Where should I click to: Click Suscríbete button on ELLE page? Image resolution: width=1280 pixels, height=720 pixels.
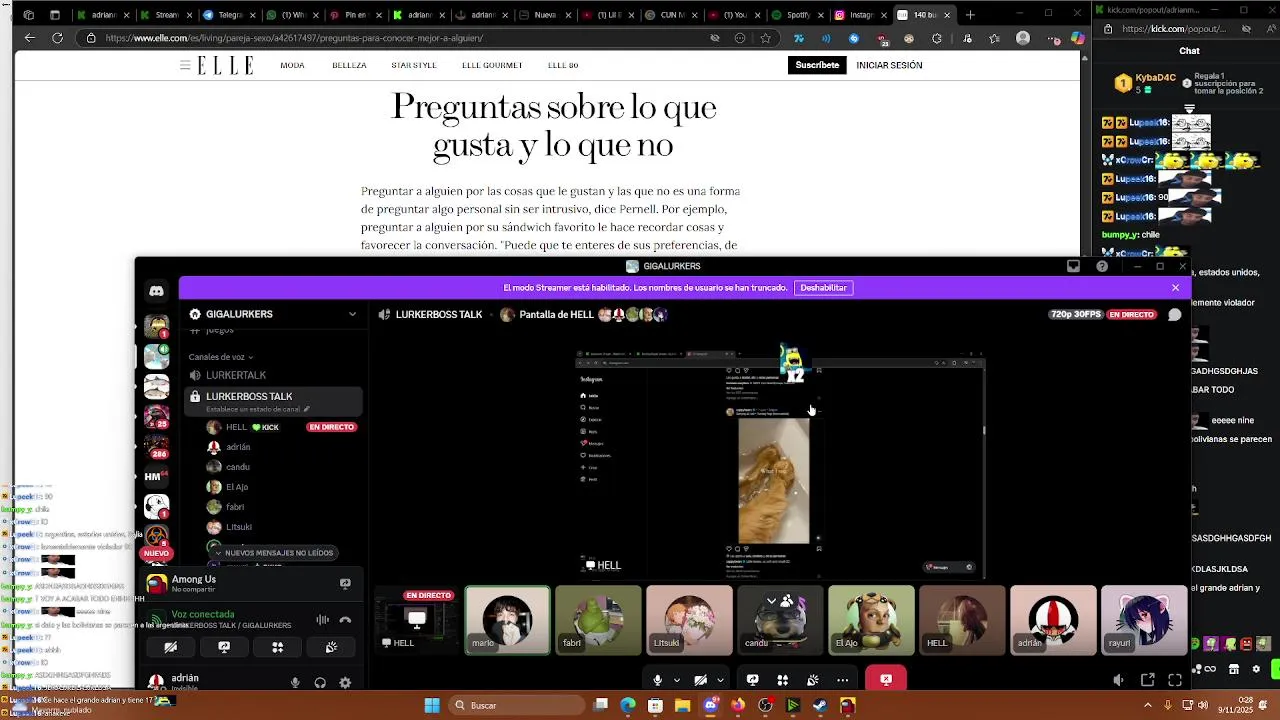click(817, 65)
